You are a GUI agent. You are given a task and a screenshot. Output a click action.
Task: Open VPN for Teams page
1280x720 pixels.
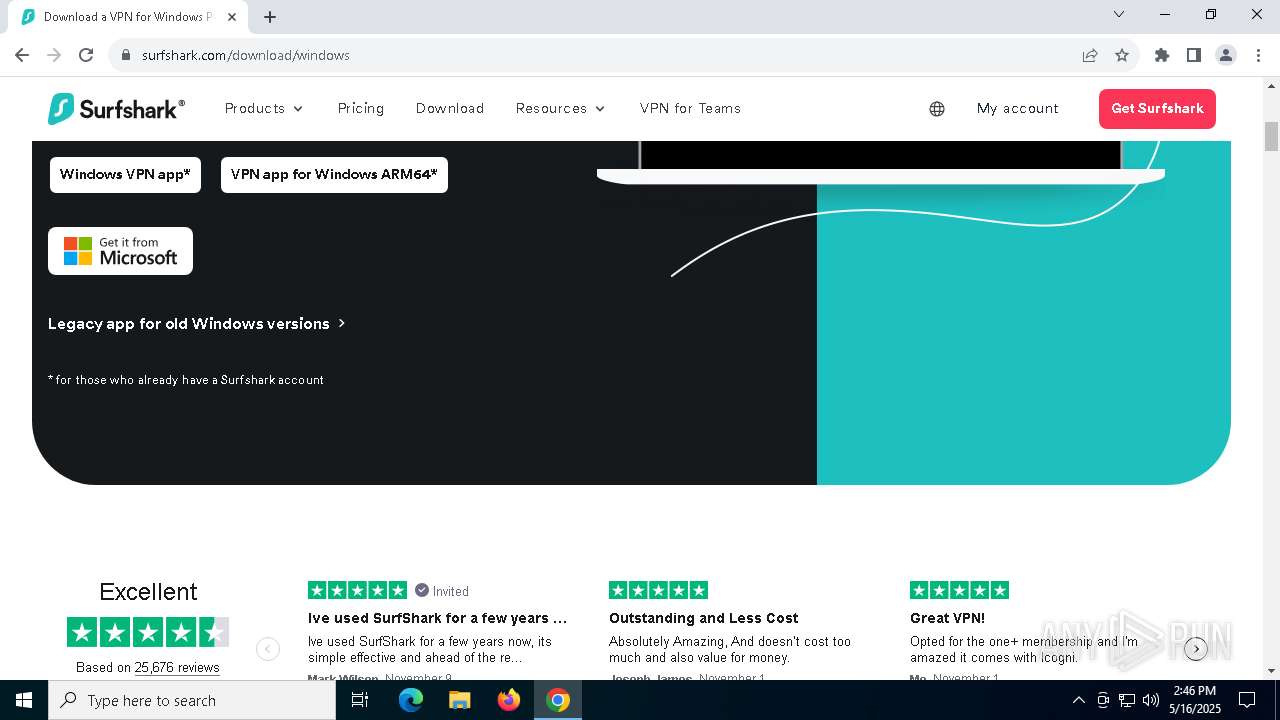pos(690,108)
